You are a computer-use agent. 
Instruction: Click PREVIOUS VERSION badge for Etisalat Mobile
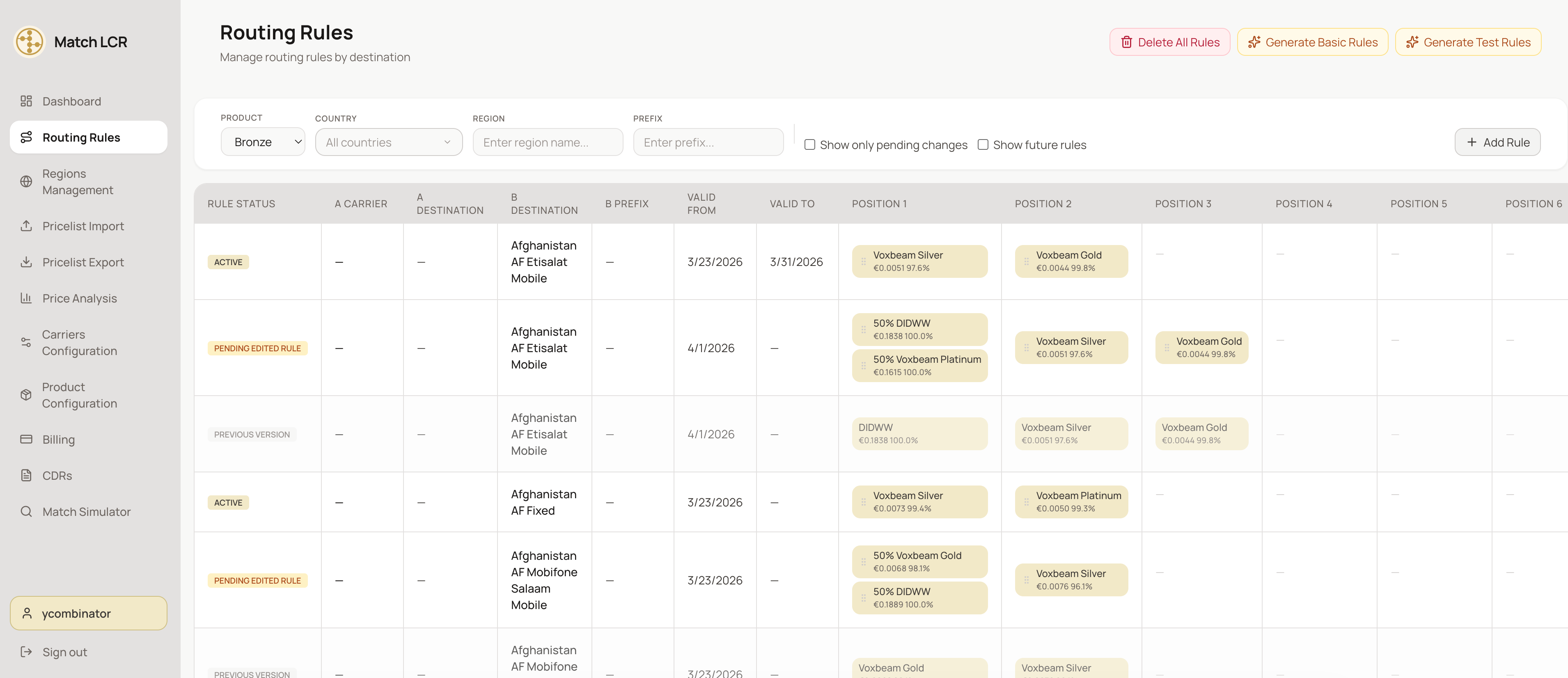252,435
